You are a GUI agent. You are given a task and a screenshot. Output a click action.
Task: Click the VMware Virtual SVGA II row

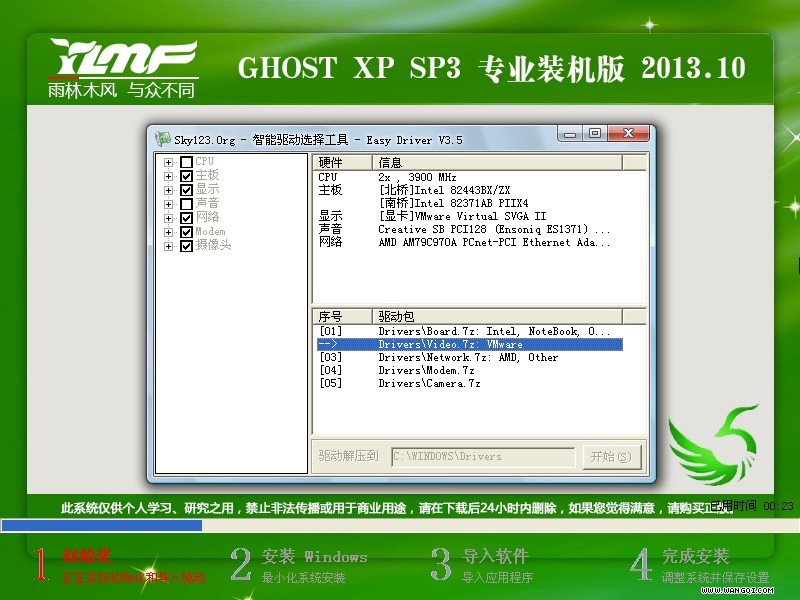[x=469, y=216]
